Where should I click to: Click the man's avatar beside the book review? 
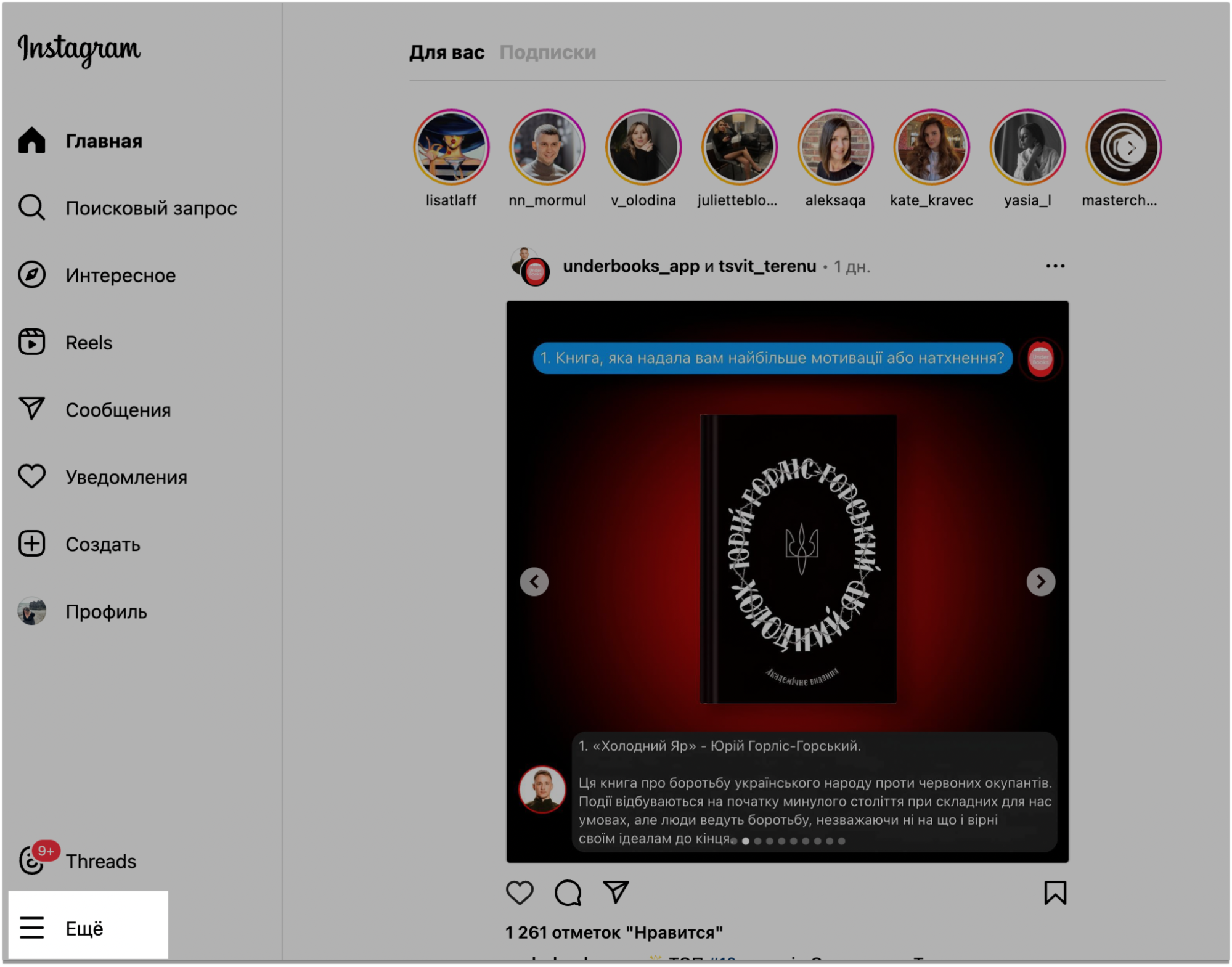(542, 789)
